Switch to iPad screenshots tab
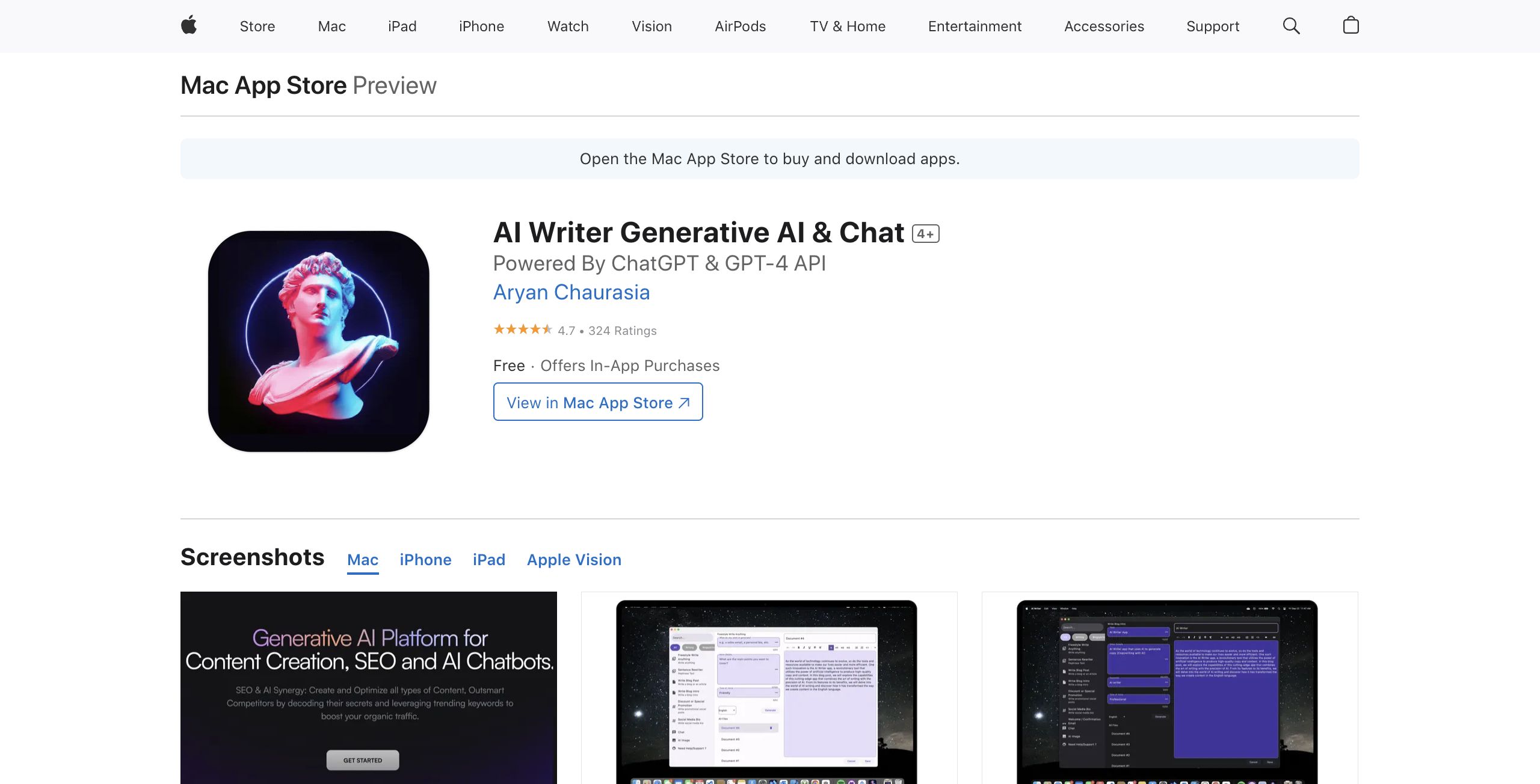Screen dimensions: 1540x784 [488, 560]
